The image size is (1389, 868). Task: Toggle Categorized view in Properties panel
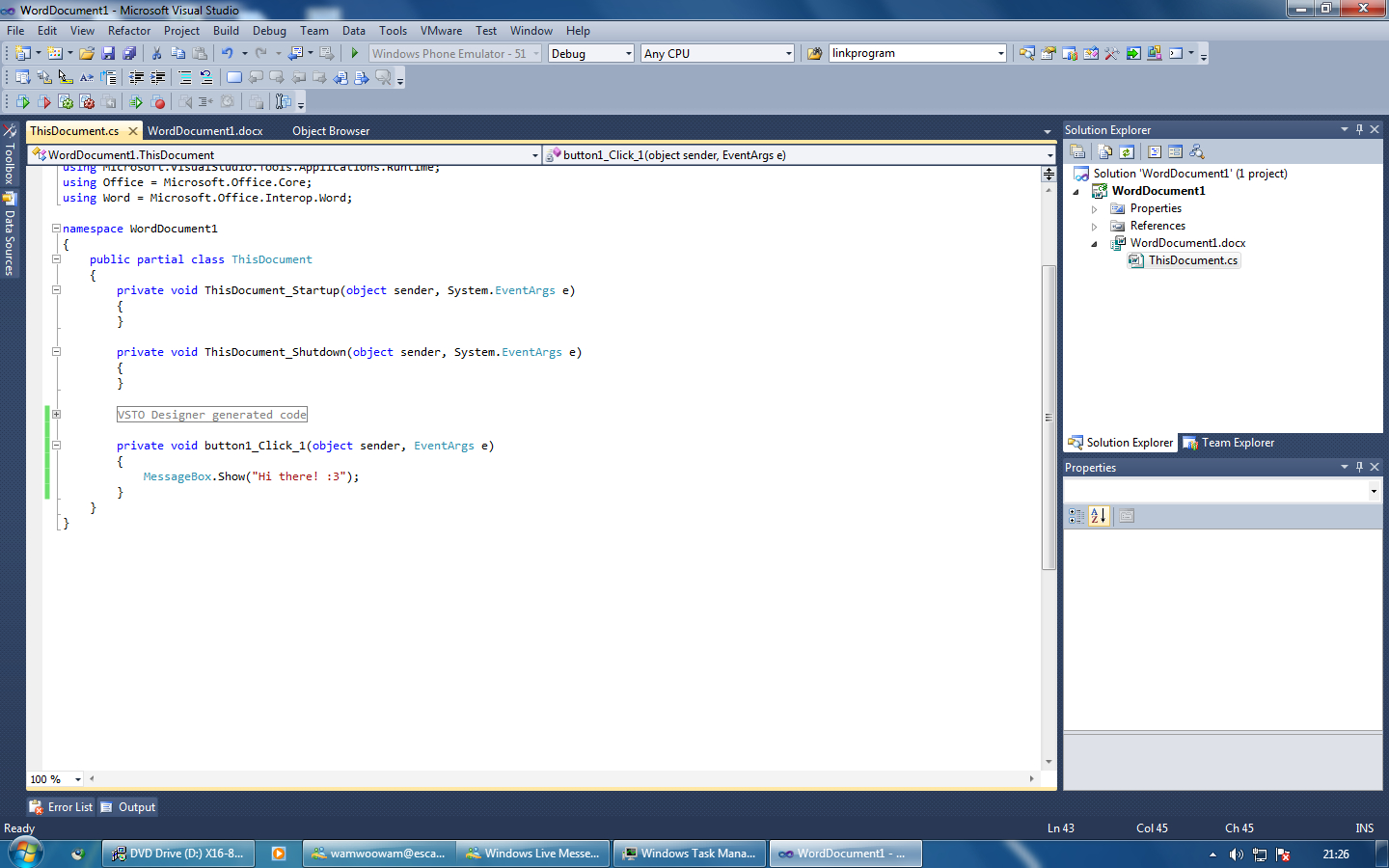click(x=1076, y=516)
